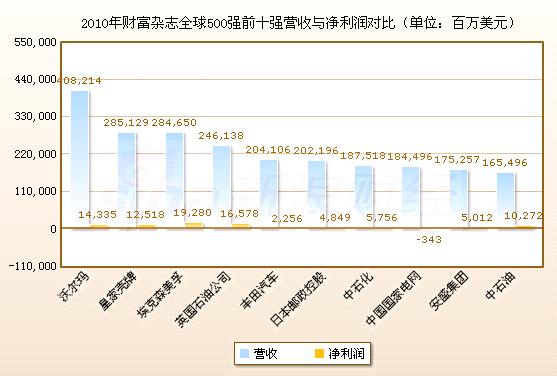The height and width of the screenshot is (376, 557).
Task: Click the orange 净利润 legend swatch
Action: point(320,353)
